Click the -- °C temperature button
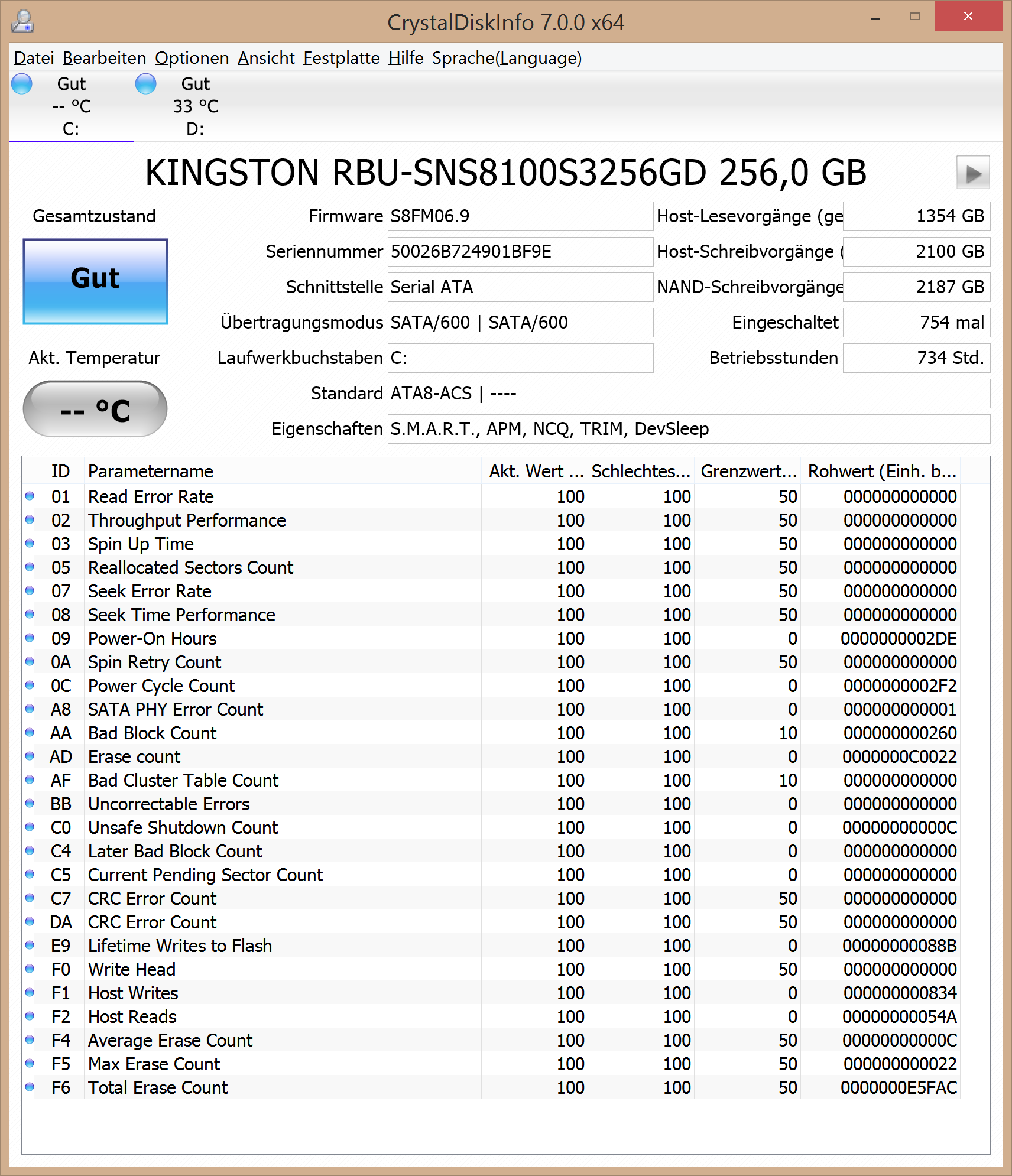 (95, 409)
